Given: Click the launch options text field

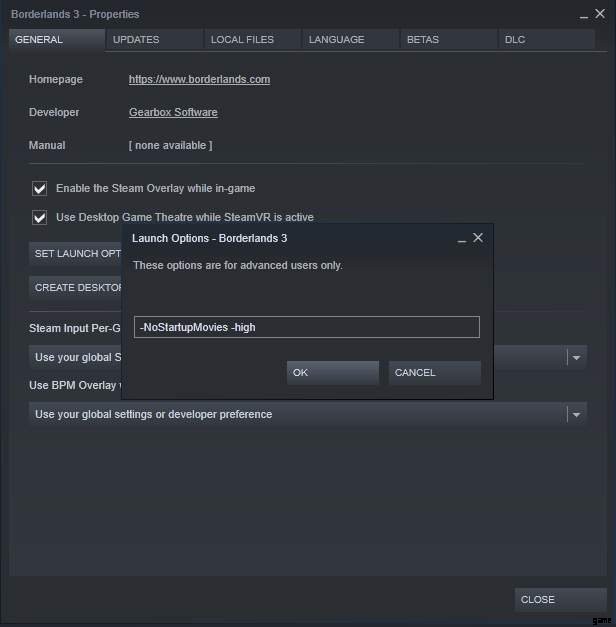Looking at the screenshot, I should click(x=307, y=327).
